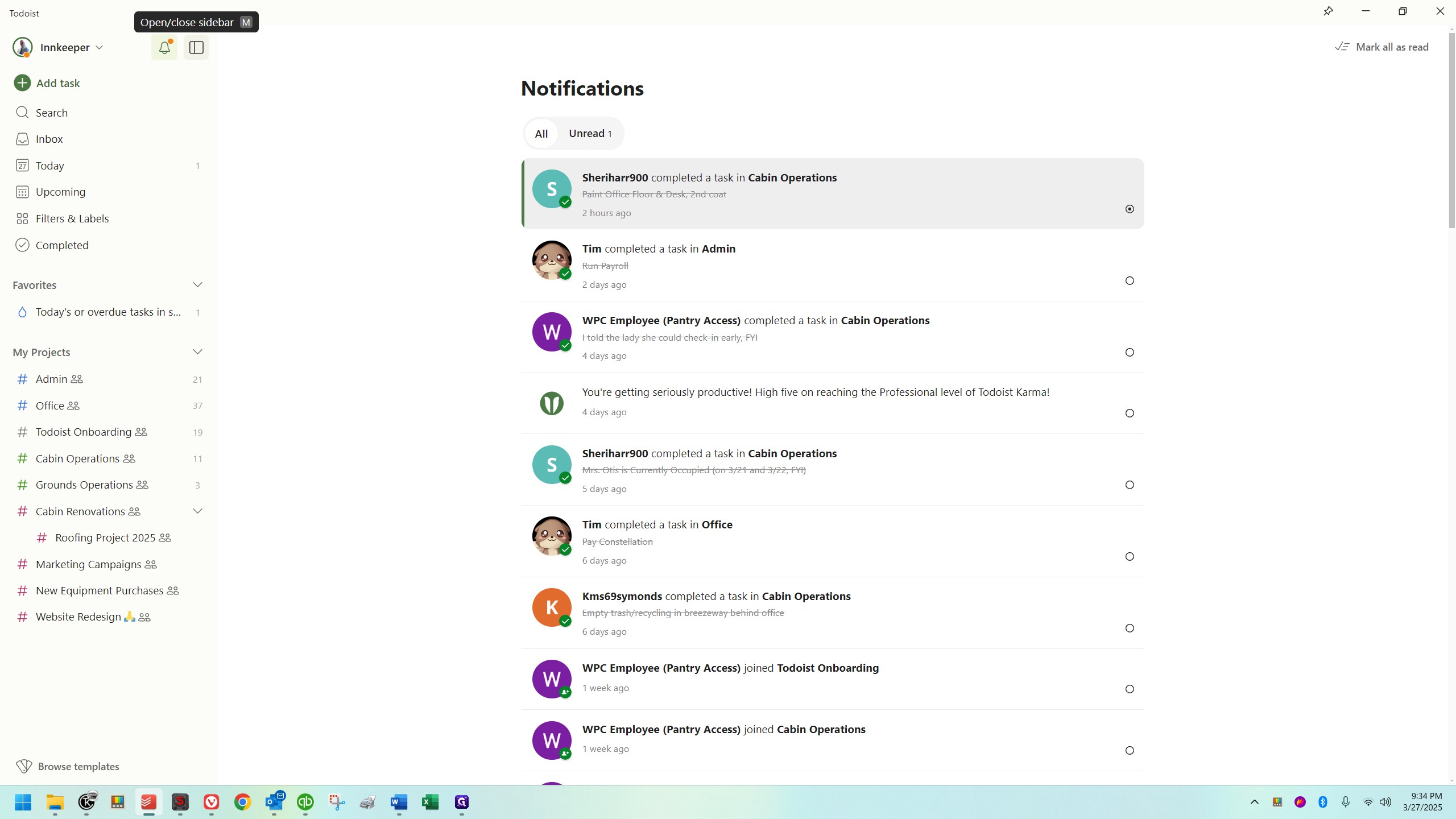The width and height of the screenshot is (1456, 819).
Task: Click Mark all as read
Action: click(1382, 47)
